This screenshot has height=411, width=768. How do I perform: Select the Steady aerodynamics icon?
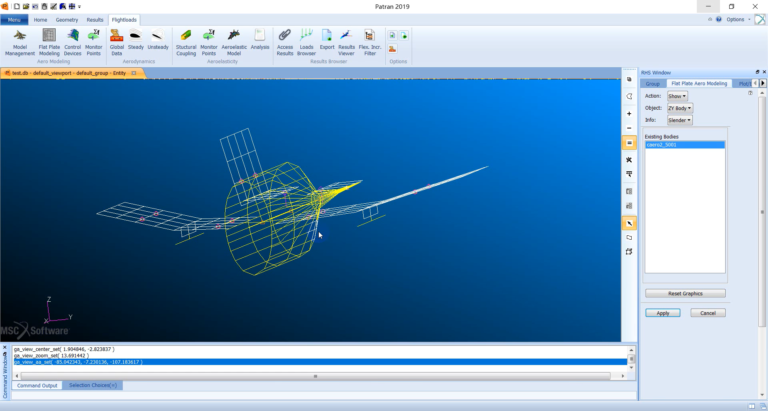coord(136,40)
